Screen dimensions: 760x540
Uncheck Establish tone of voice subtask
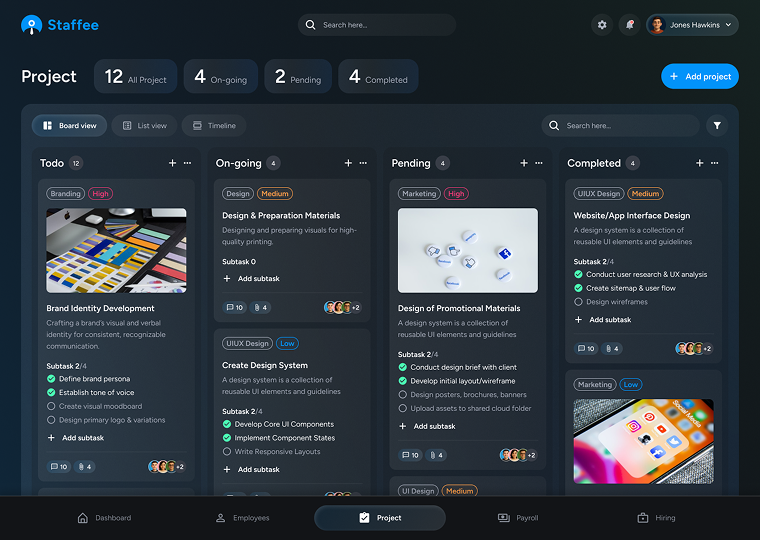click(x=51, y=392)
